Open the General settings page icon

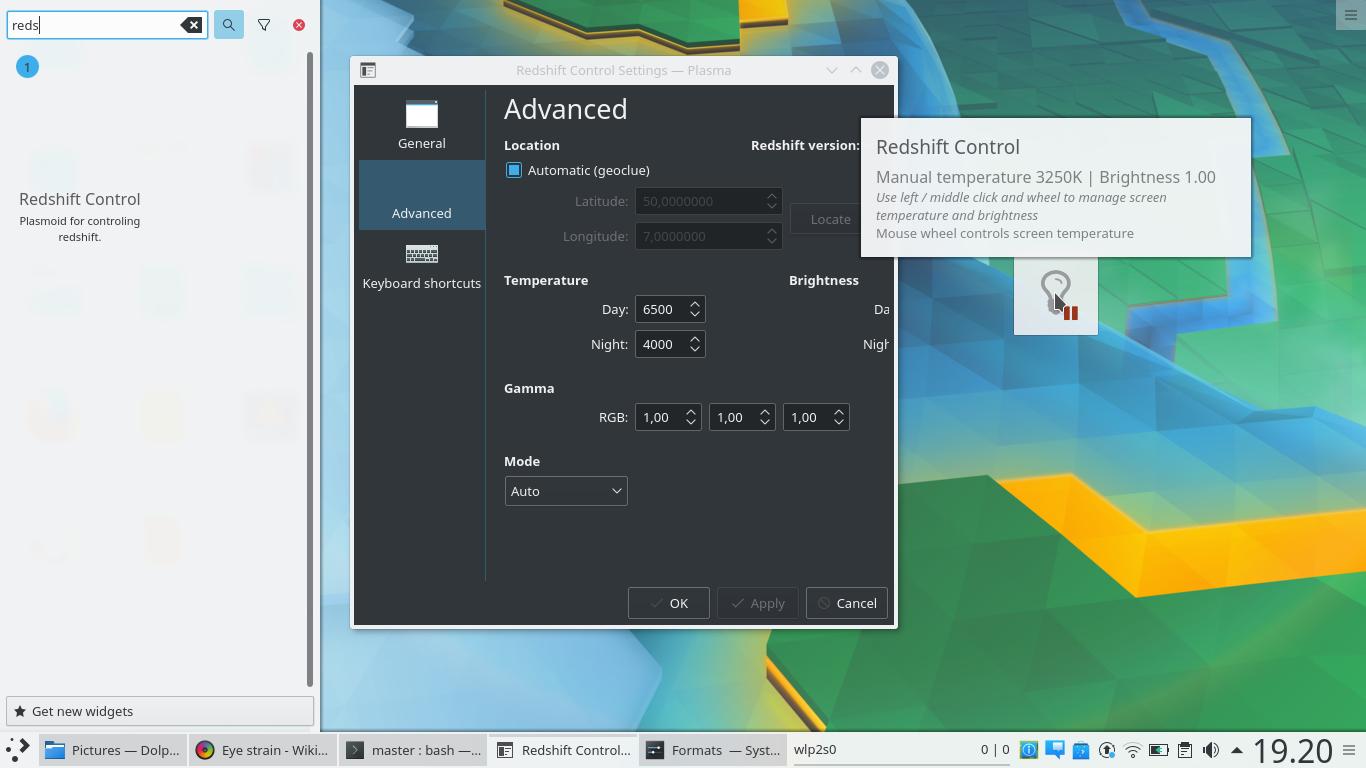tap(421, 114)
